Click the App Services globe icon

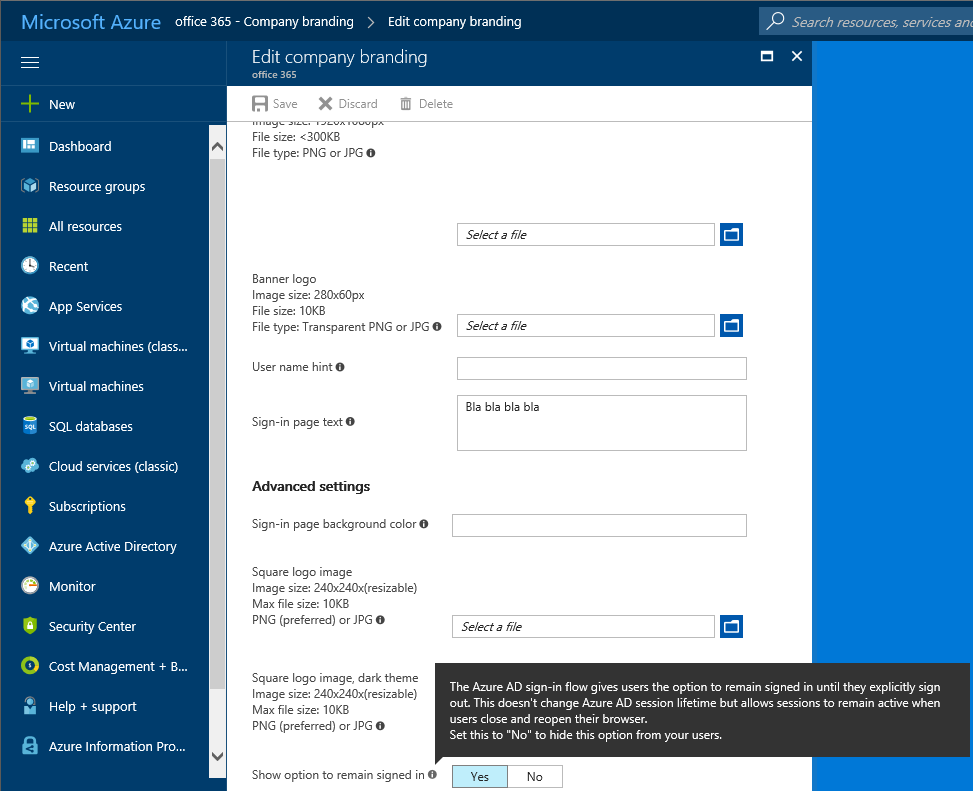[30, 305]
